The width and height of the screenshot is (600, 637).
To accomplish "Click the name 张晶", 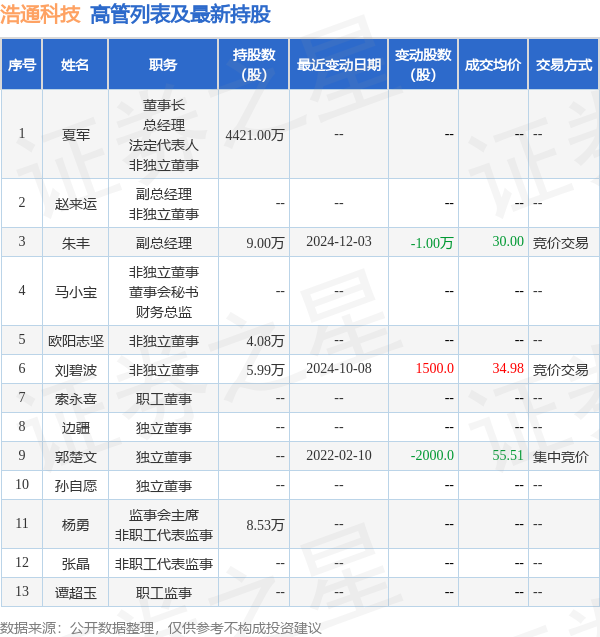I will (76, 564).
